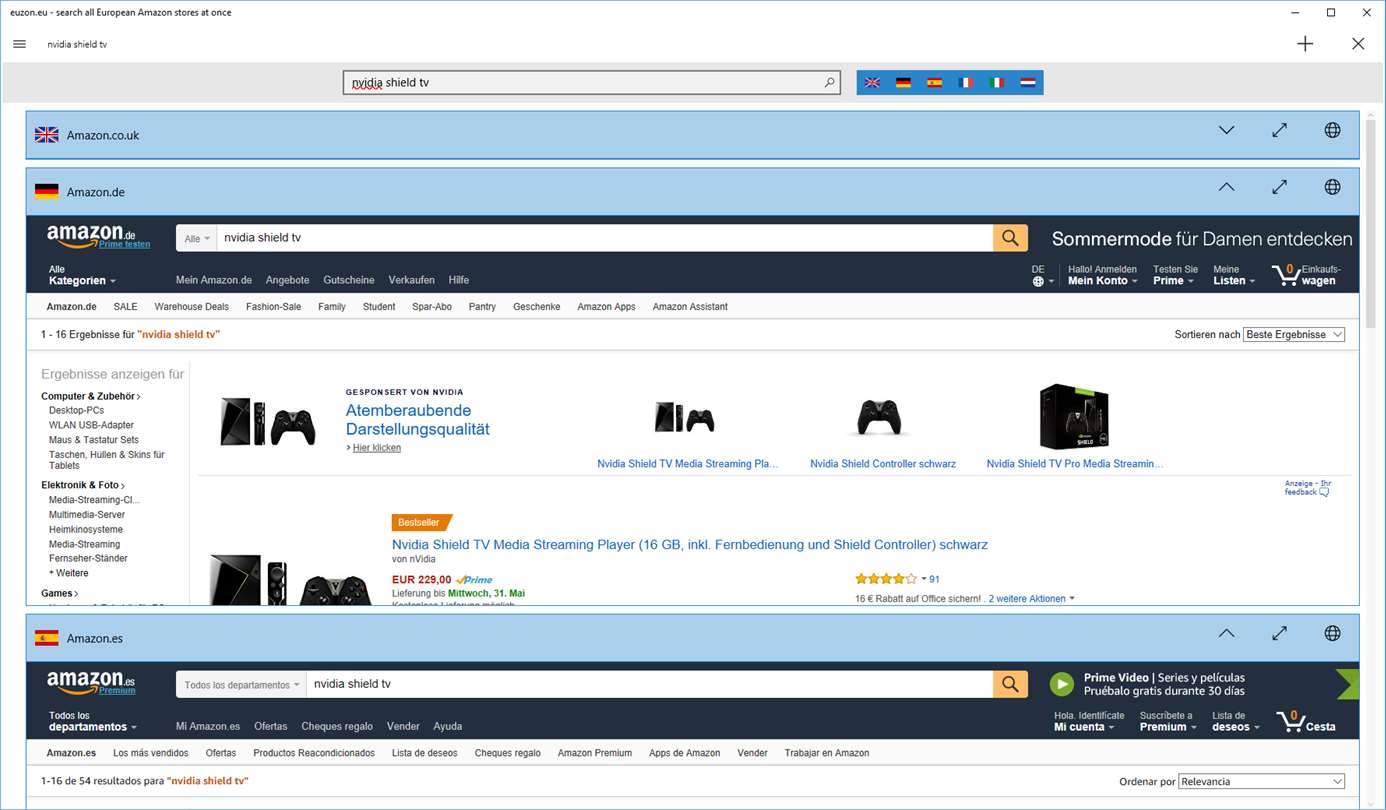Click the Prime Video play icon
Screen dimensions: 1386x810
pos(1062,684)
